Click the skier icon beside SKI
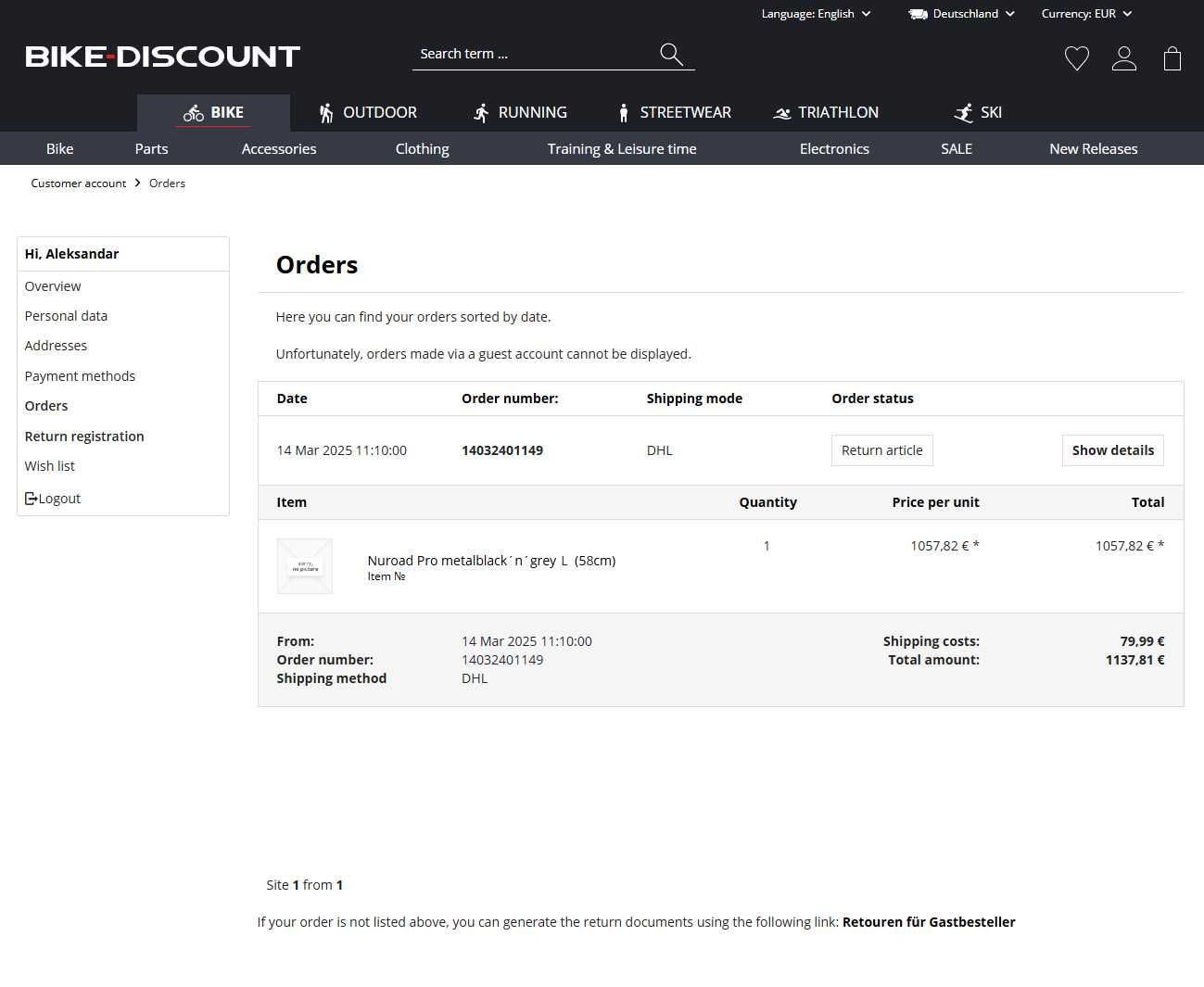Viewport: 1204px width, 987px height. pyautogui.click(x=964, y=113)
